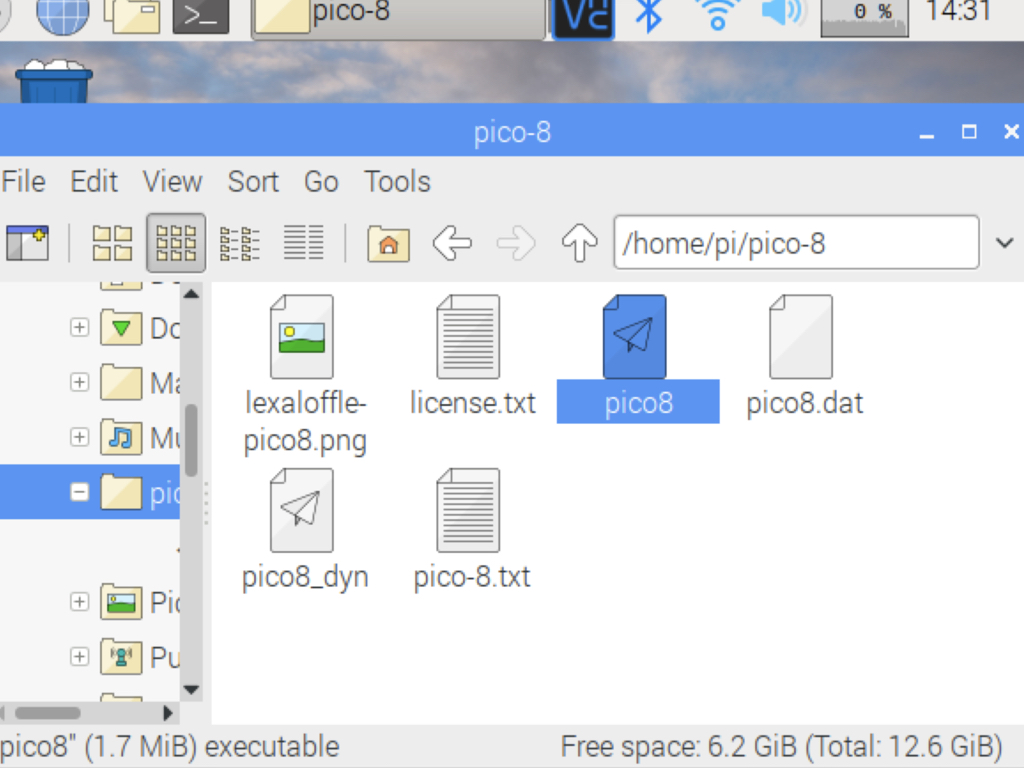1024x768 pixels.
Task: Click the CPU usage monitor showing 0 %
Action: click(x=864, y=17)
